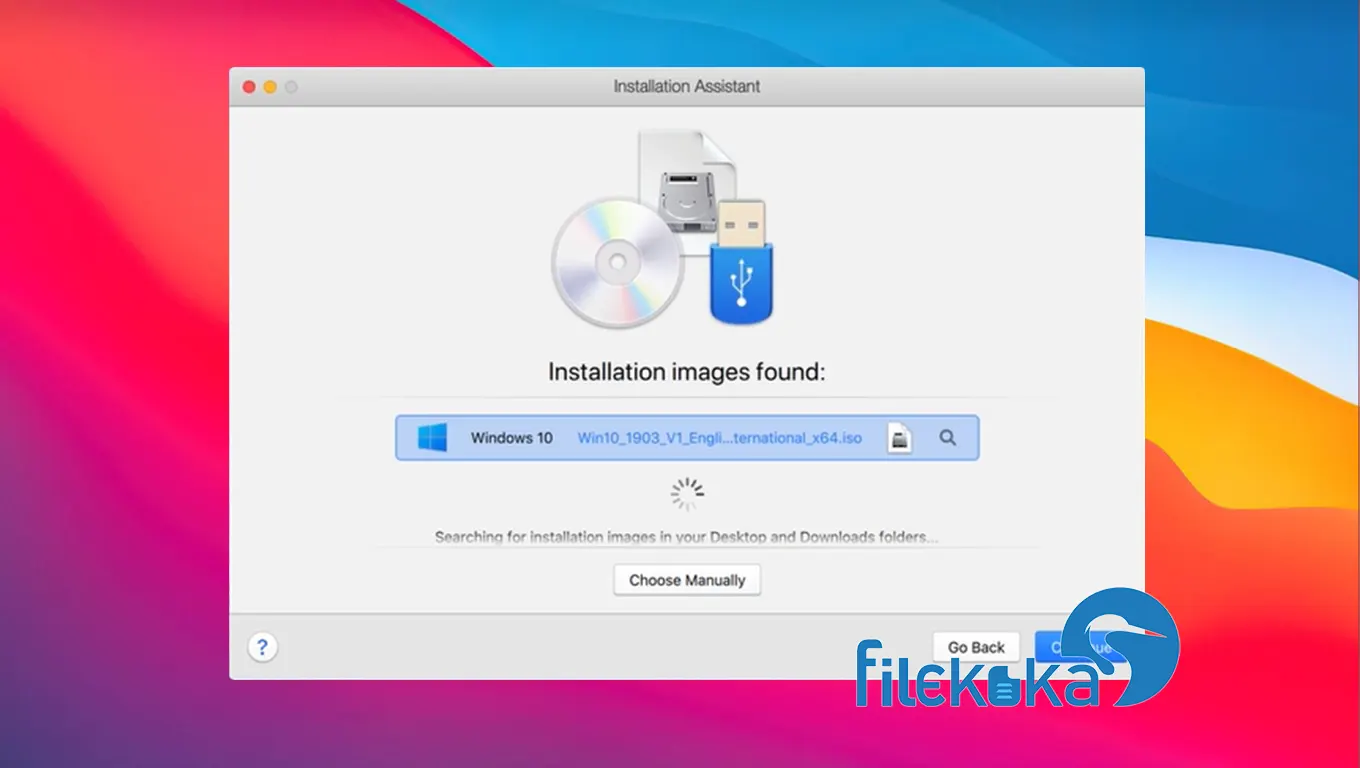The height and width of the screenshot is (768, 1360).
Task: Click the disk image file icon
Action: (x=900, y=438)
